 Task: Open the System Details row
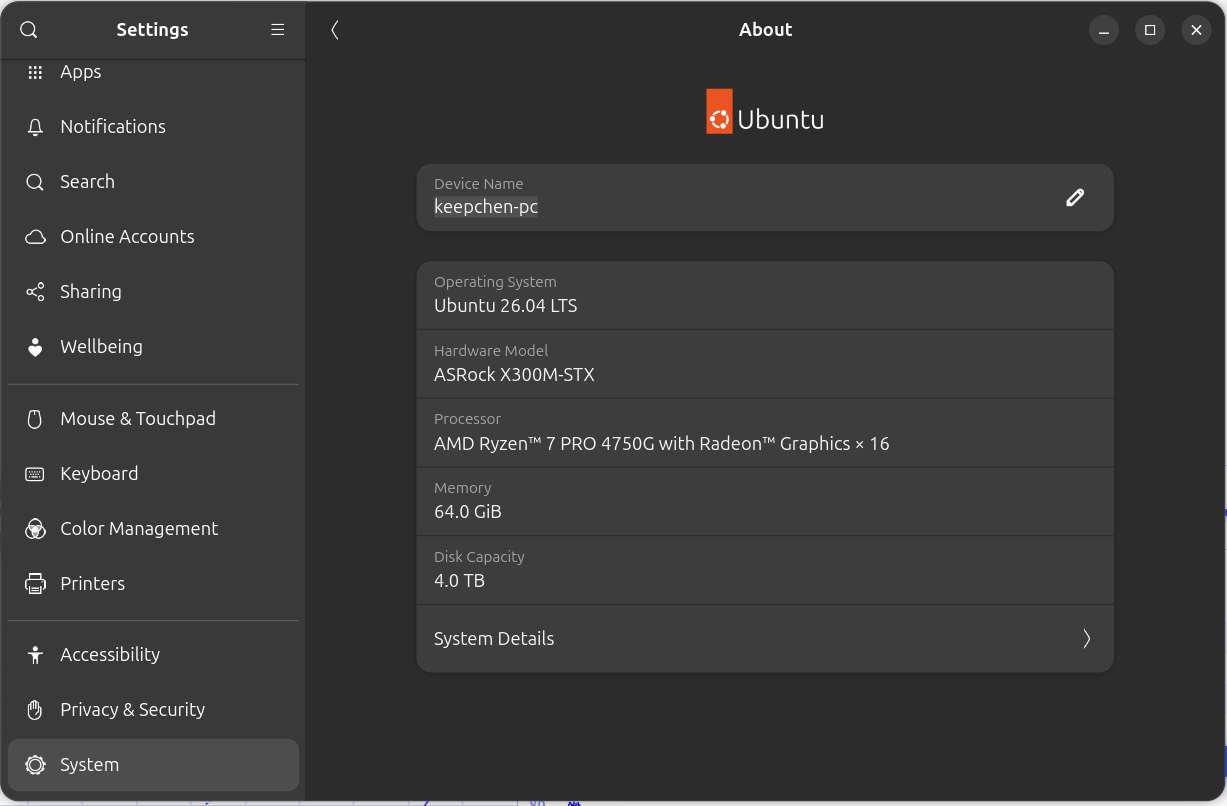tap(765, 638)
